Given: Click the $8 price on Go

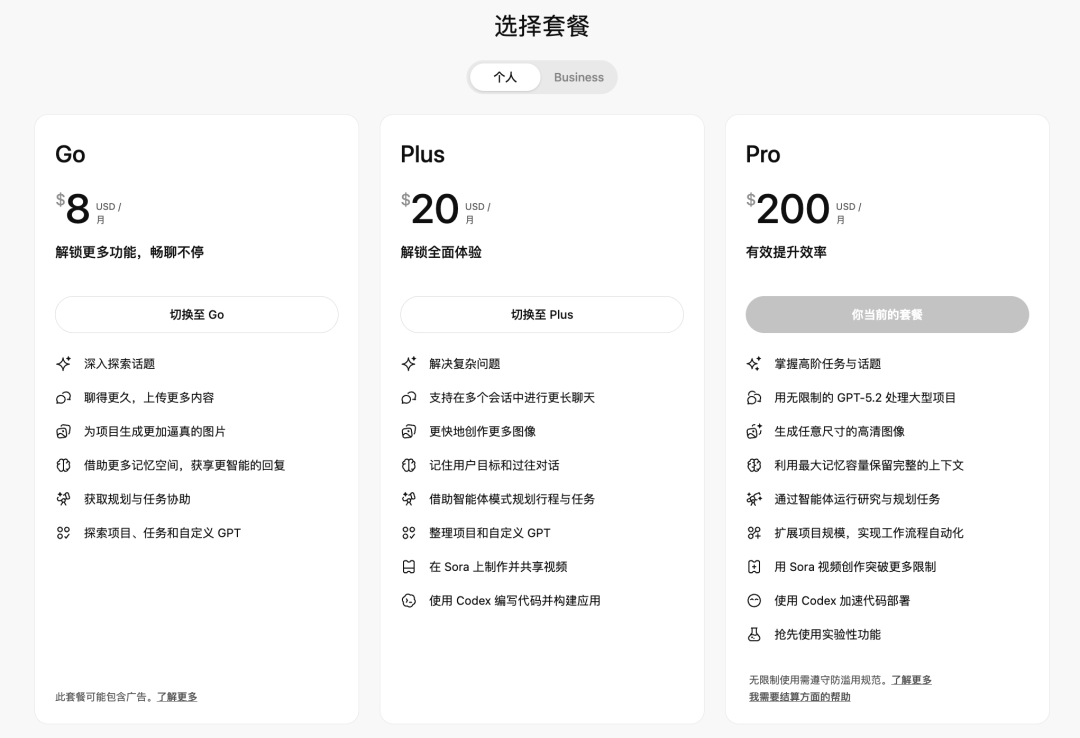Looking at the screenshot, I should point(73,209).
